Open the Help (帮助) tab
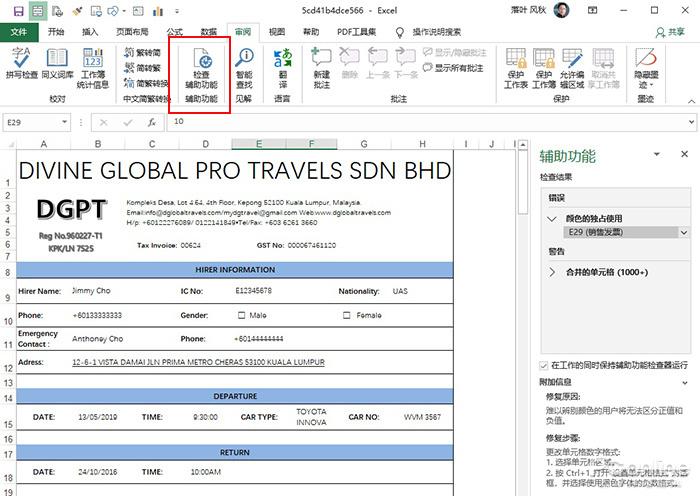The width and height of the screenshot is (700, 496). click(311, 32)
